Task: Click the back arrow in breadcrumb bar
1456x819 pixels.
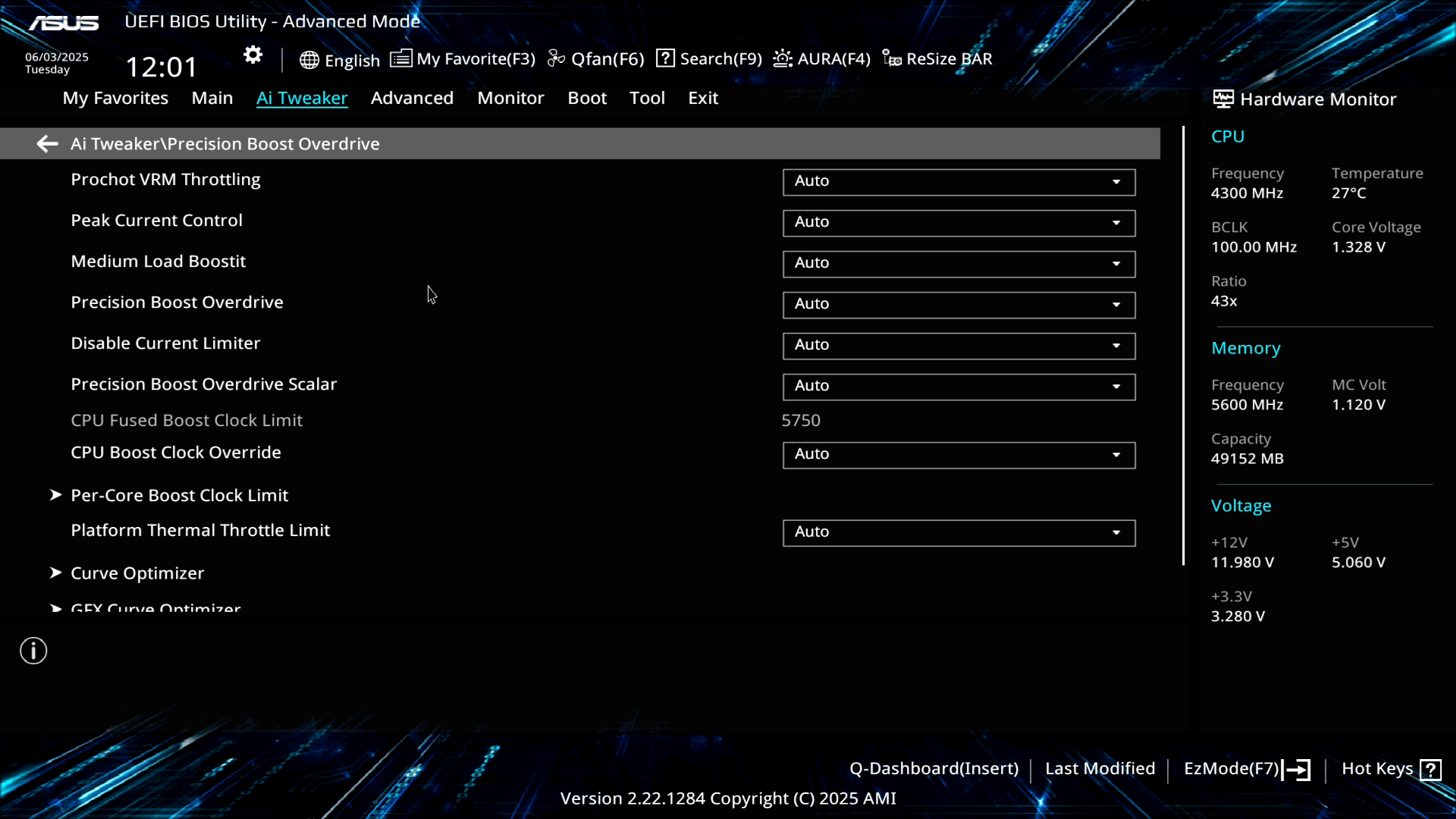Action: tap(47, 144)
